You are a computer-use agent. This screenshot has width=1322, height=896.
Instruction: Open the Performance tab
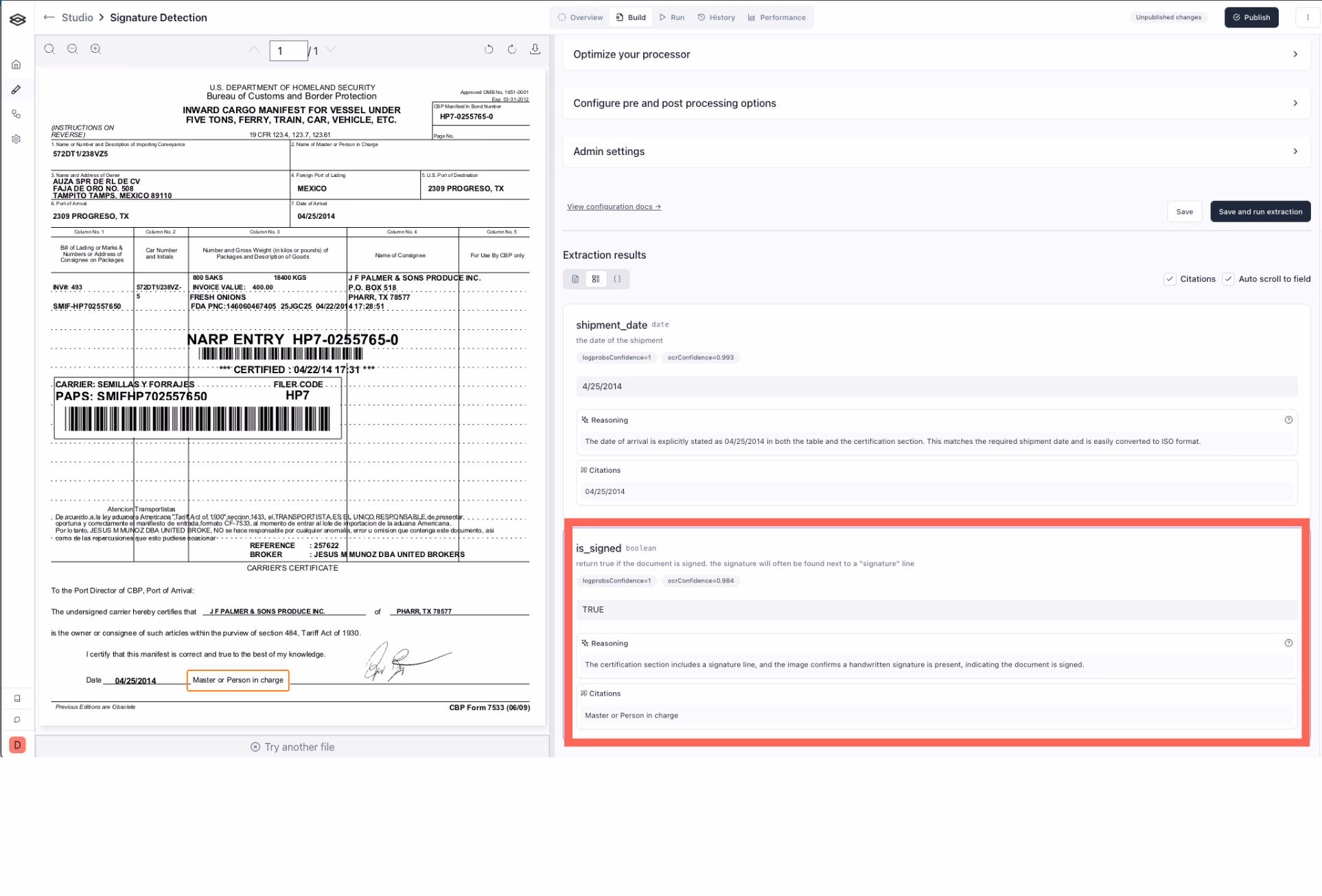pyautogui.click(x=776, y=17)
